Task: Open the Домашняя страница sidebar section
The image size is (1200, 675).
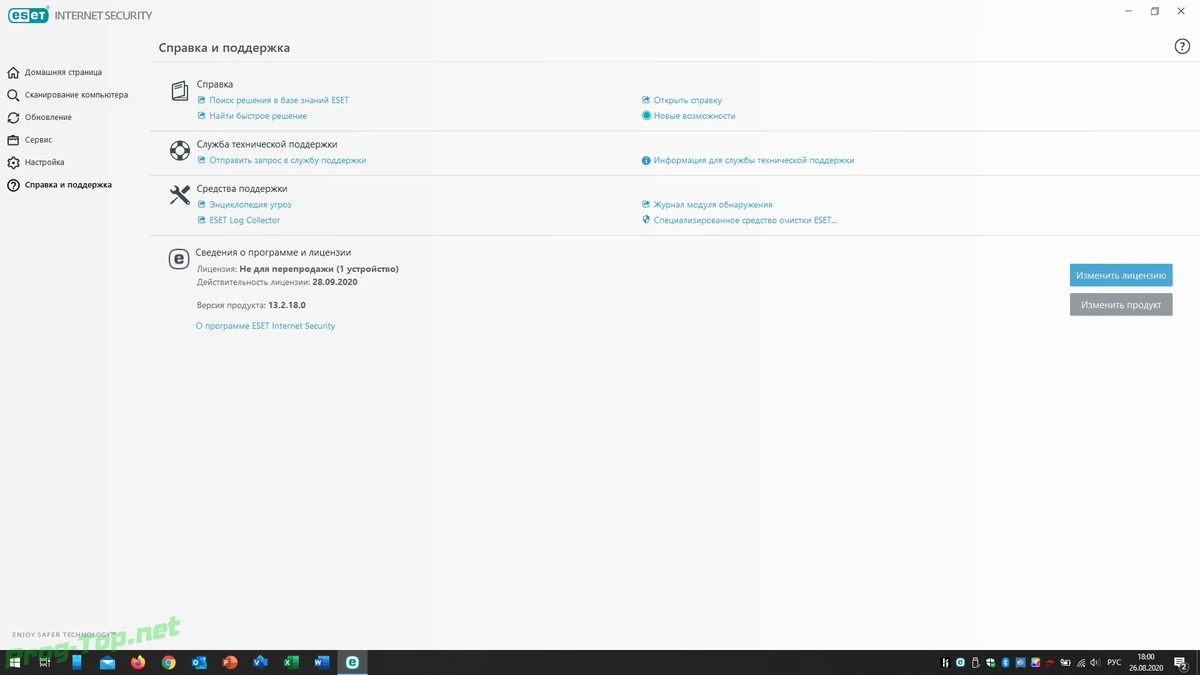Action: 64,72
